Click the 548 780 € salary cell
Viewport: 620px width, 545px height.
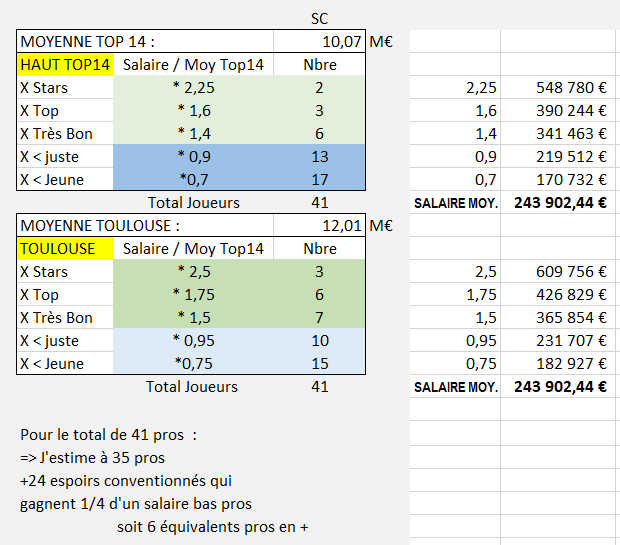(558, 87)
